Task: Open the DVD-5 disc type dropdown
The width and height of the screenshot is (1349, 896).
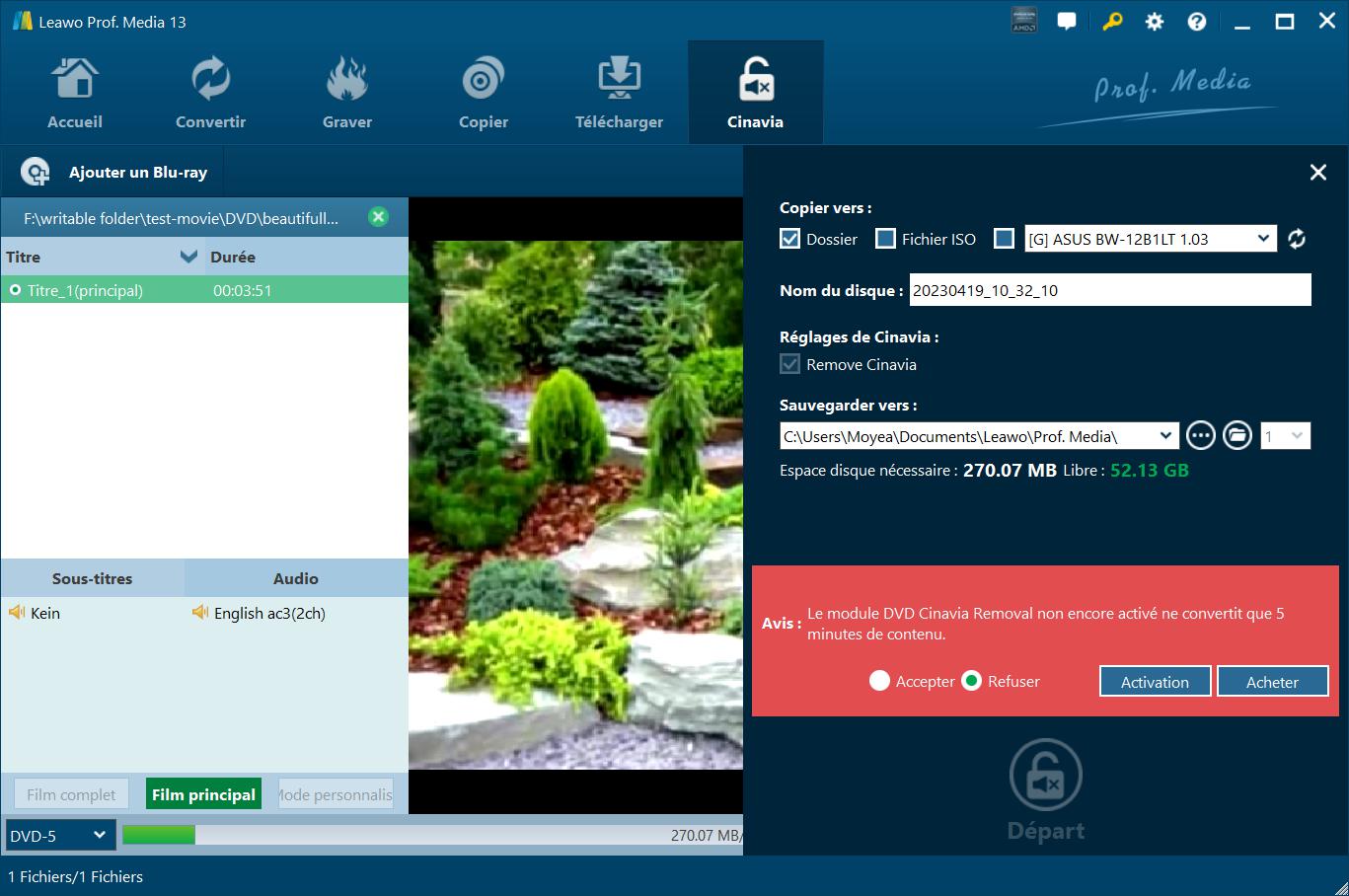Action: point(60,836)
